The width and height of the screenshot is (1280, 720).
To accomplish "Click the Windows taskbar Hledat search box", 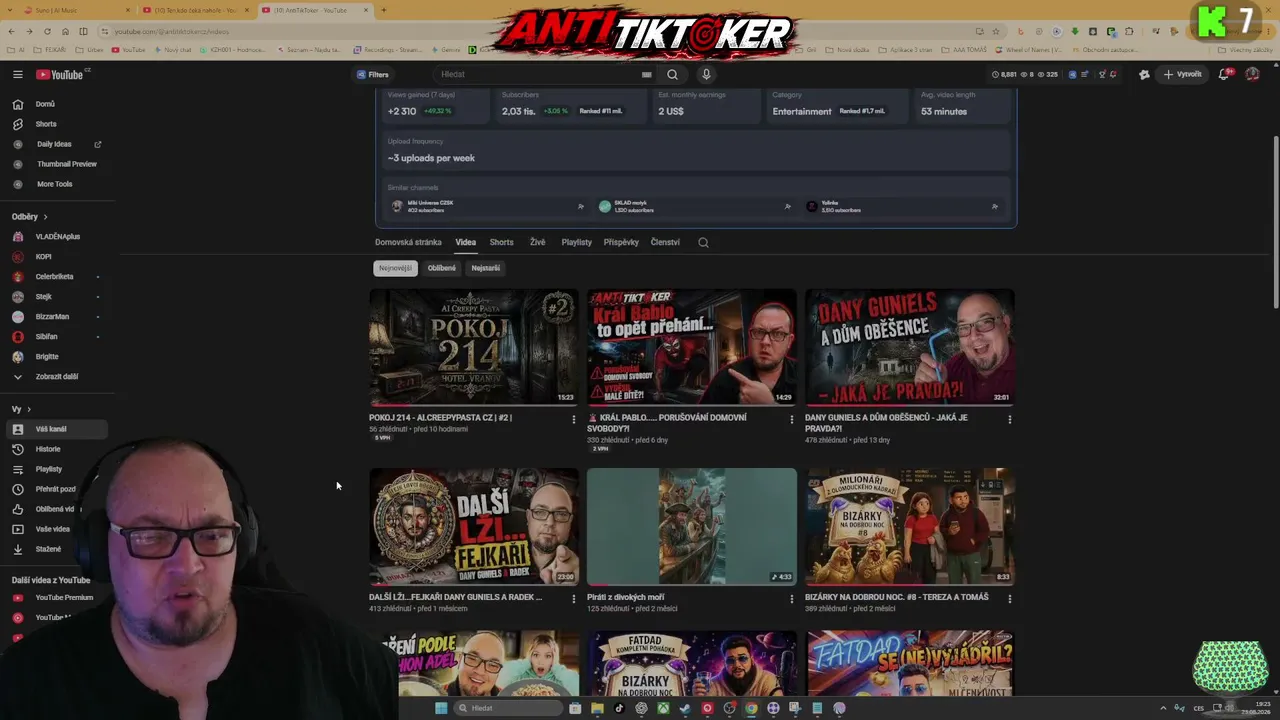I will coord(509,708).
